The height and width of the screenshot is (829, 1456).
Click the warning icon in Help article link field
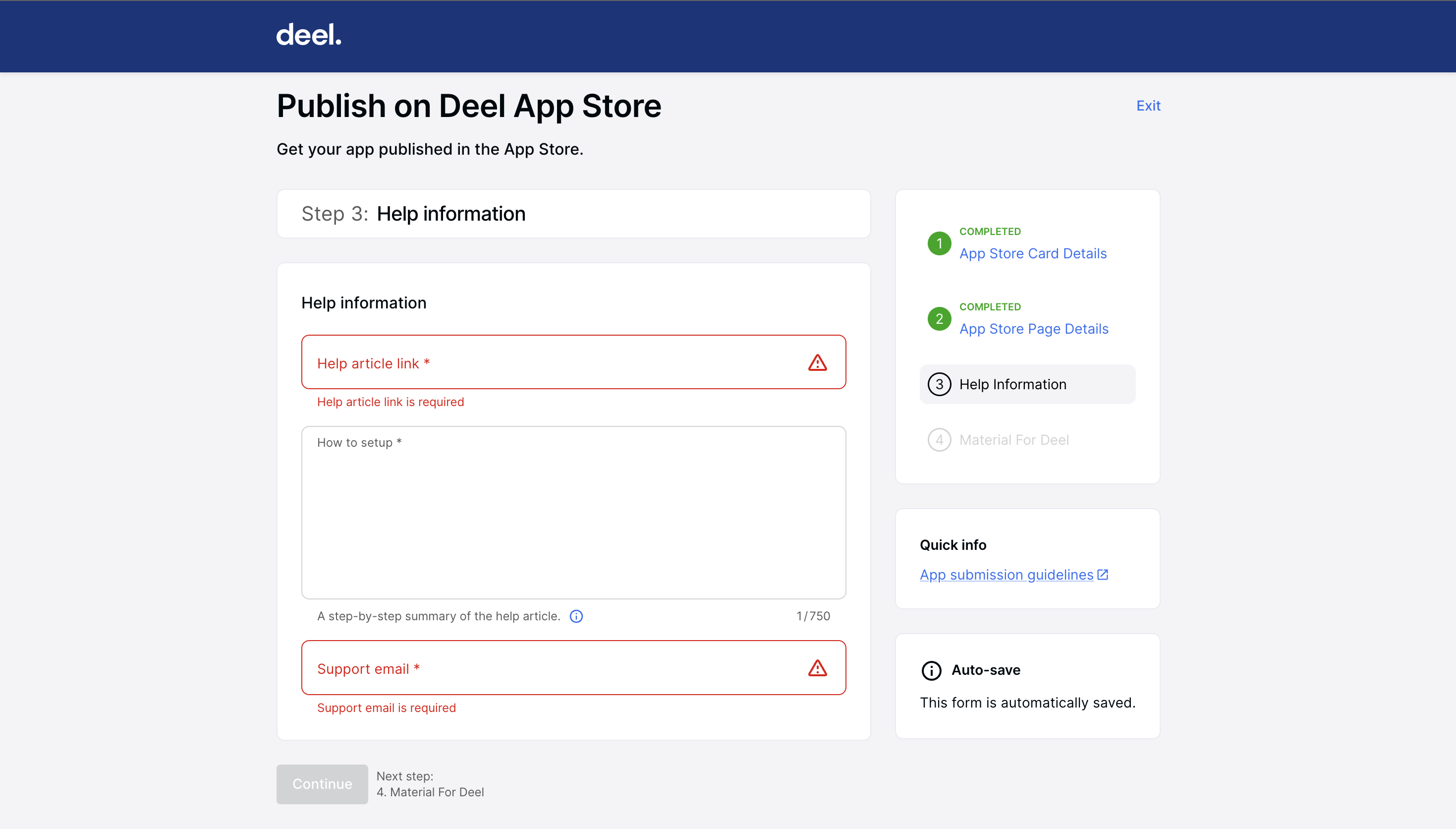point(817,363)
